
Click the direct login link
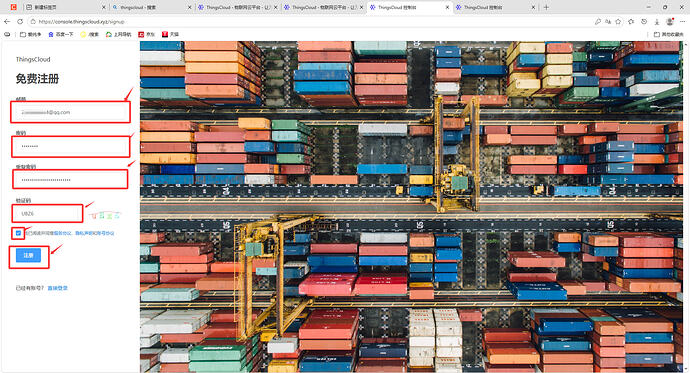point(58,288)
